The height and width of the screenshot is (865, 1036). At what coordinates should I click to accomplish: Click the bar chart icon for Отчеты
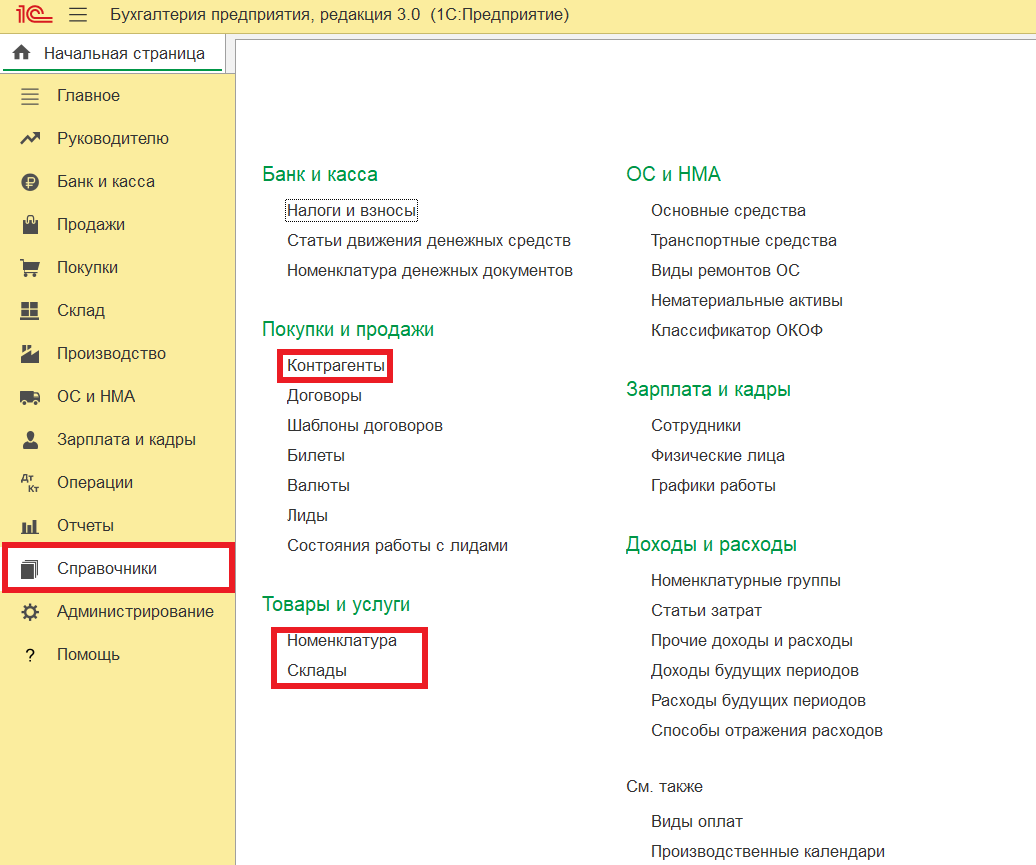click(30, 526)
